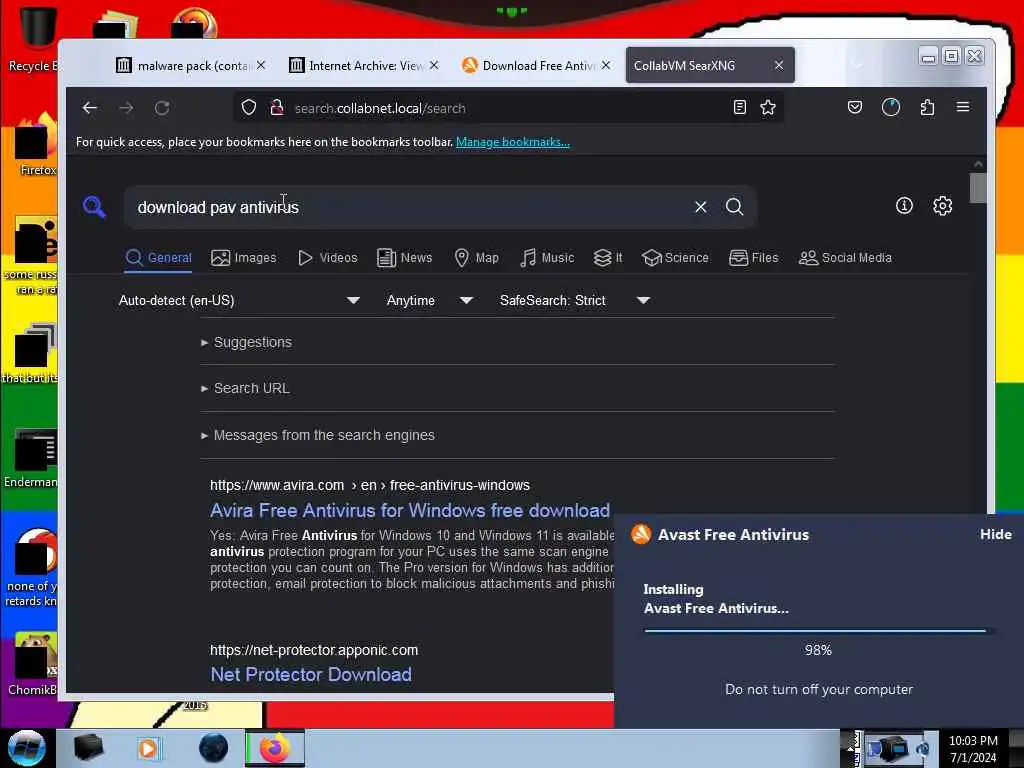1024x768 pixels.
Task: Open the Pocket save icon
Action: click(x=855, y=108)
